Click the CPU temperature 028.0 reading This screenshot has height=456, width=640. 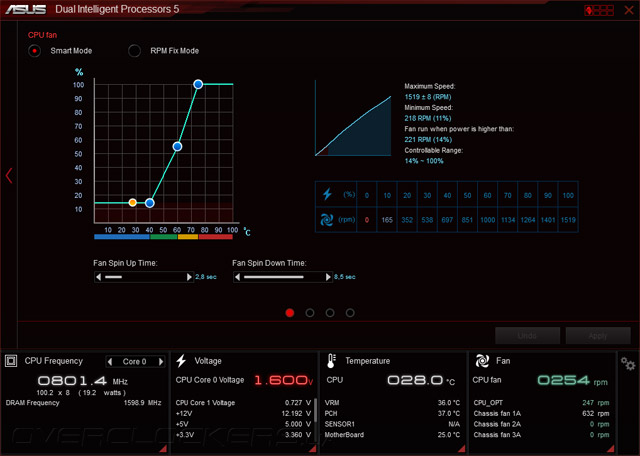point(421,380)
